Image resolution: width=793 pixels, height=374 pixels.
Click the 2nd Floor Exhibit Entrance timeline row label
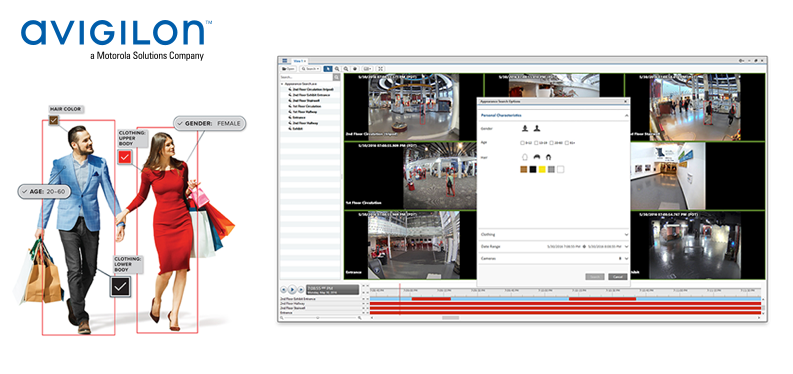pos(298,299)
